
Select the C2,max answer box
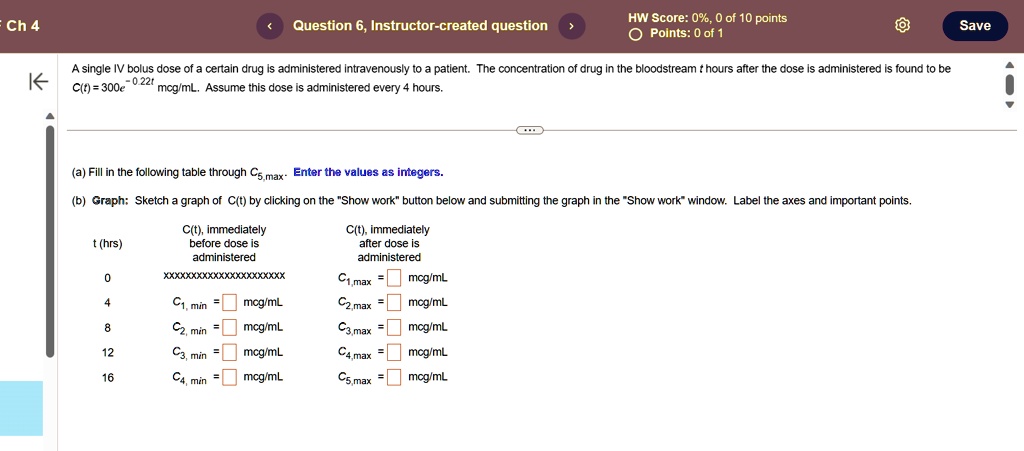click(393, 303)
